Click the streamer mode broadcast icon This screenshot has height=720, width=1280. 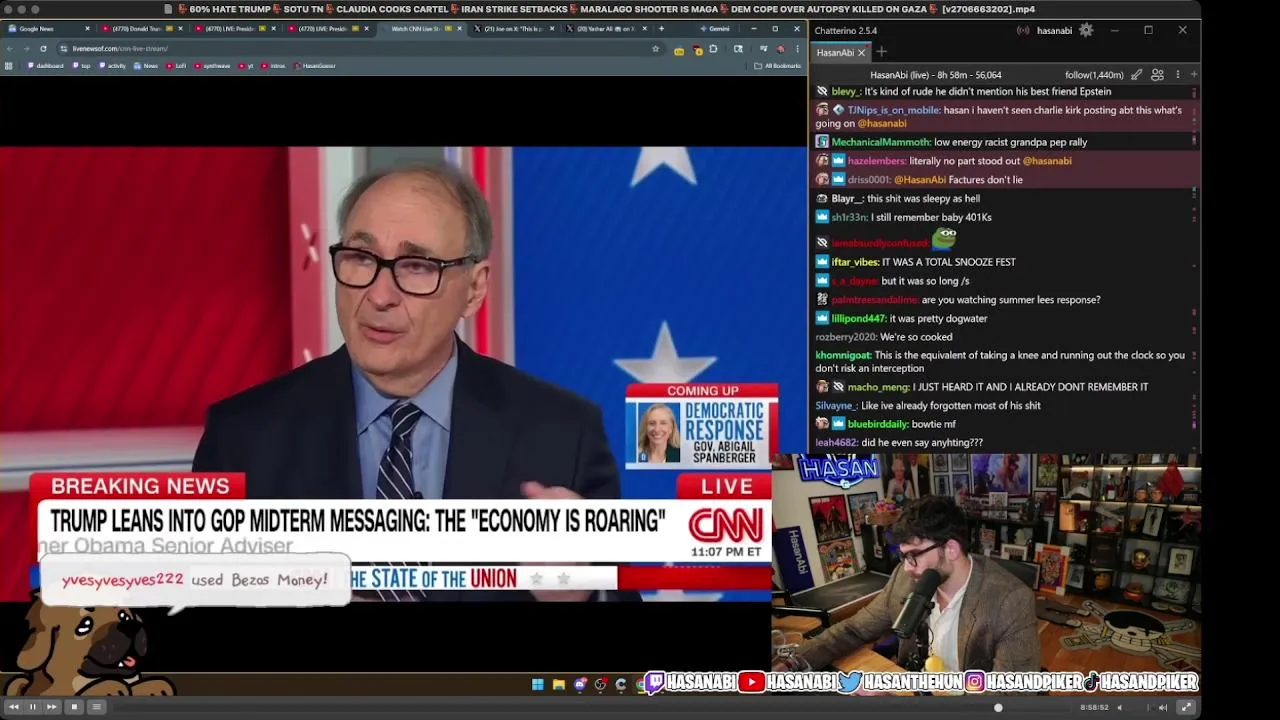(x=1023, y=30)
